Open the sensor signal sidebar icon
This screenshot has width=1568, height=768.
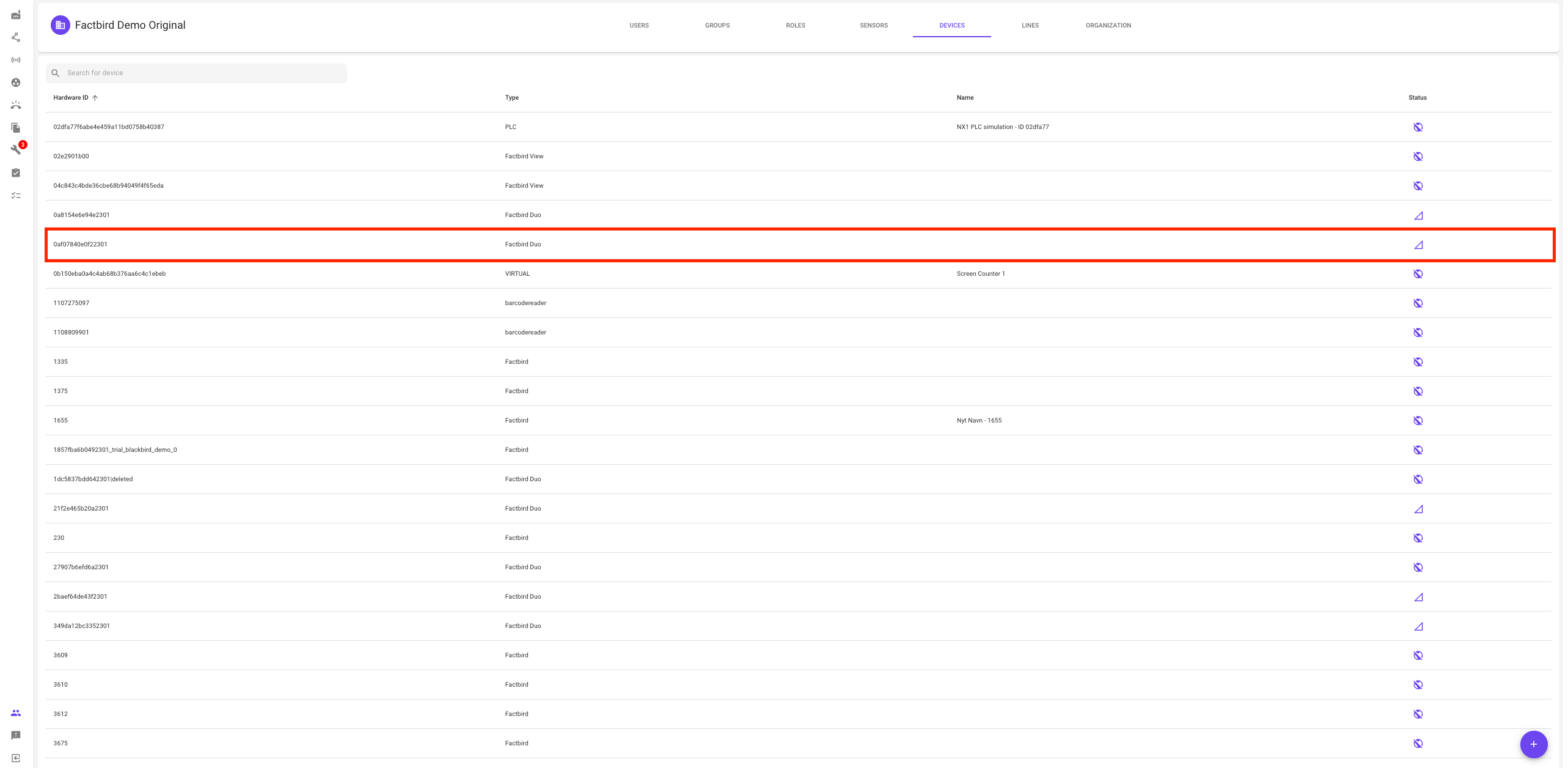pos(16,60)
